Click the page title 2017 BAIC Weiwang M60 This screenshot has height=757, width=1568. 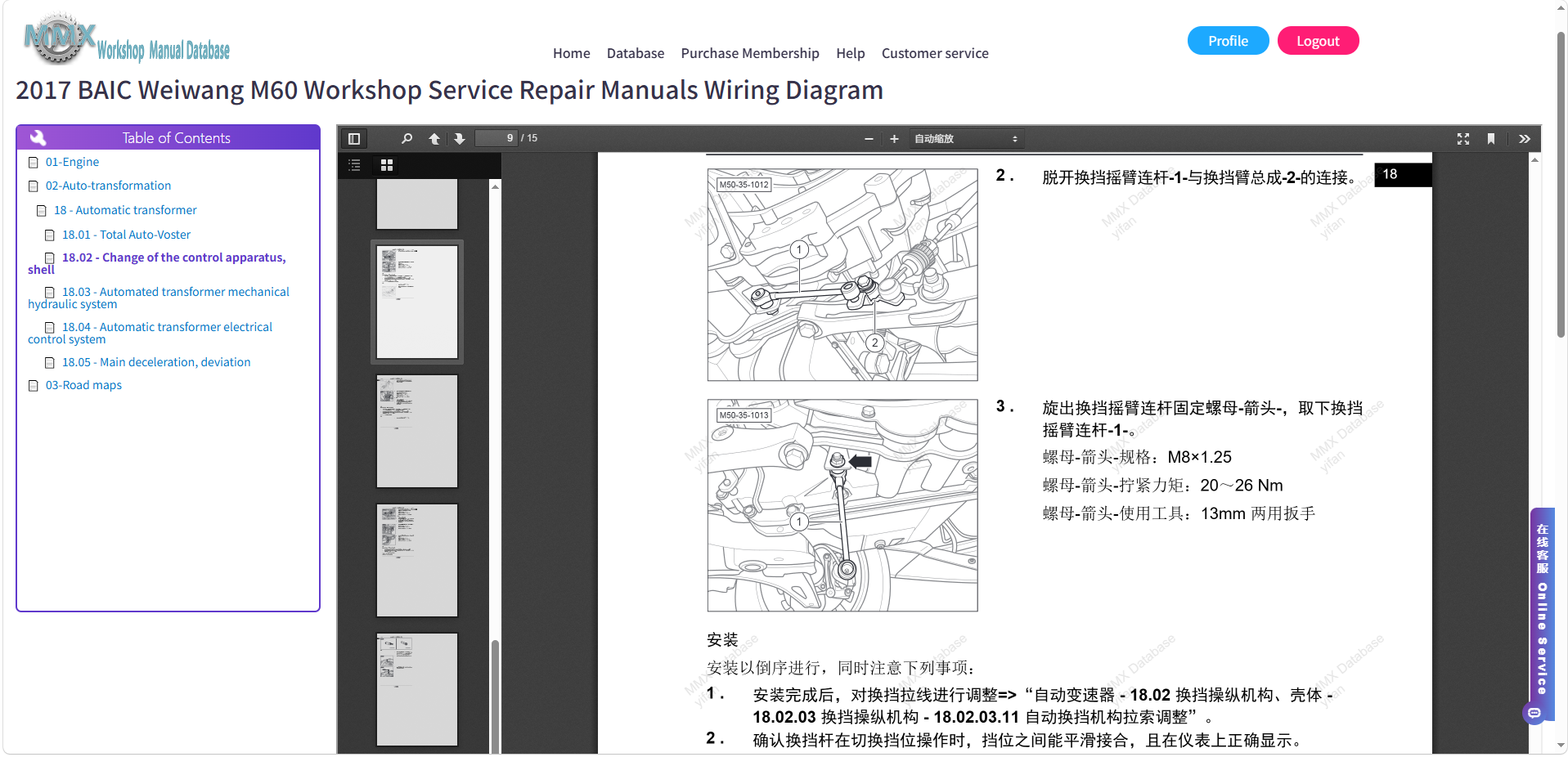[x=449, y=90]
